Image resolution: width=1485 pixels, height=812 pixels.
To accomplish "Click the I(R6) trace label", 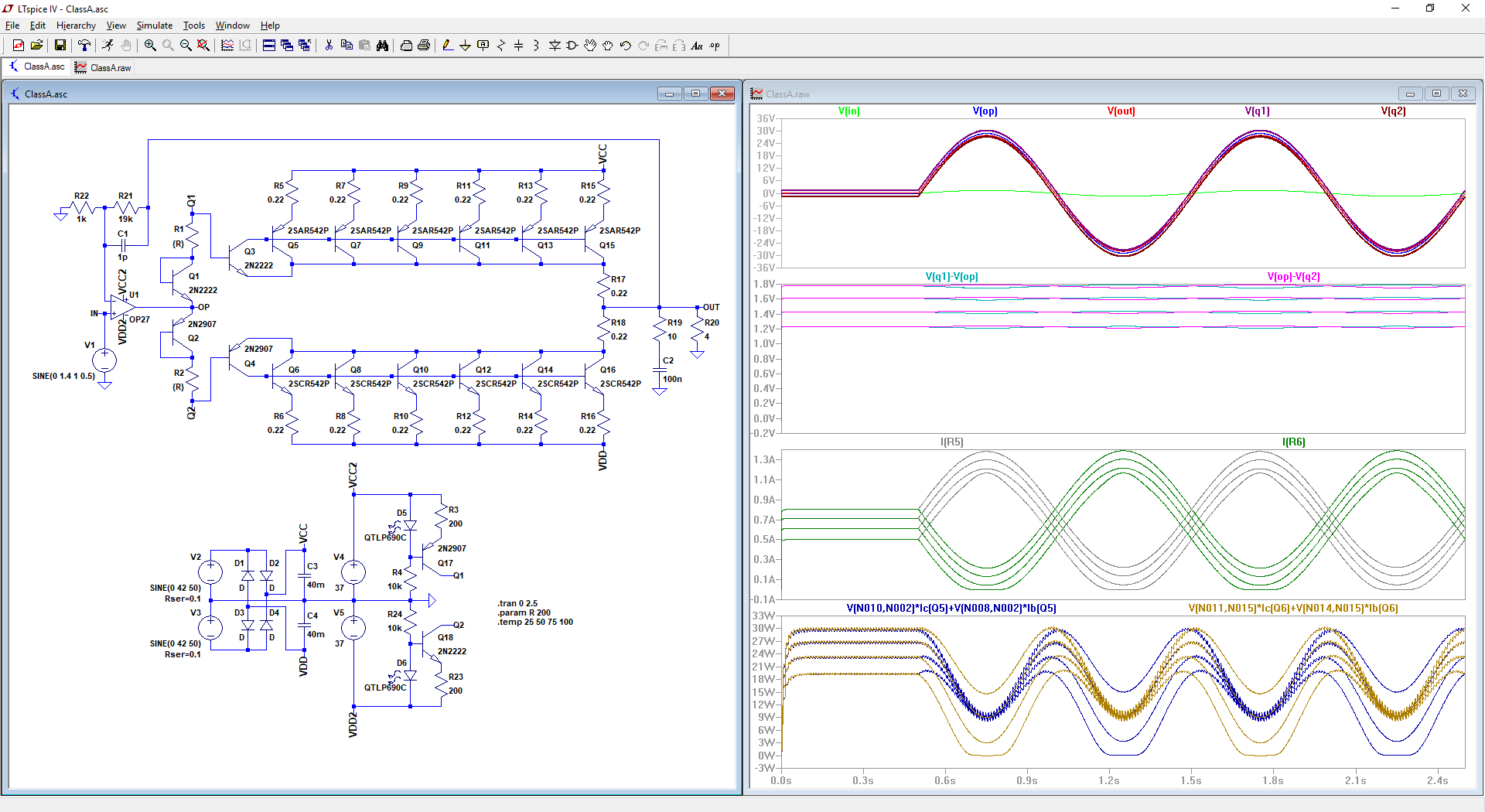I will coord(1294,442).
